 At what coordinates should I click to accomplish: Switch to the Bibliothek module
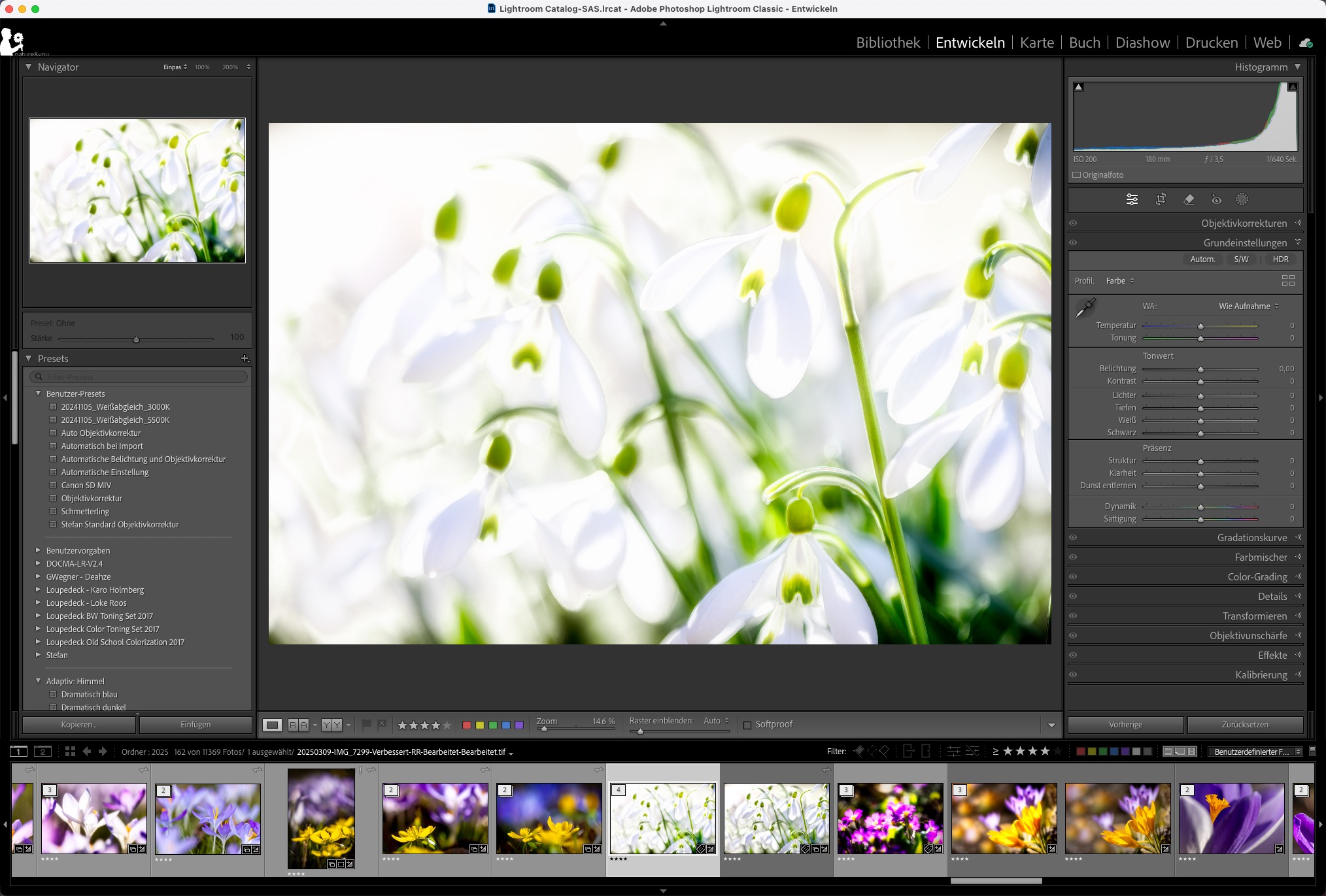coord(887,43)
